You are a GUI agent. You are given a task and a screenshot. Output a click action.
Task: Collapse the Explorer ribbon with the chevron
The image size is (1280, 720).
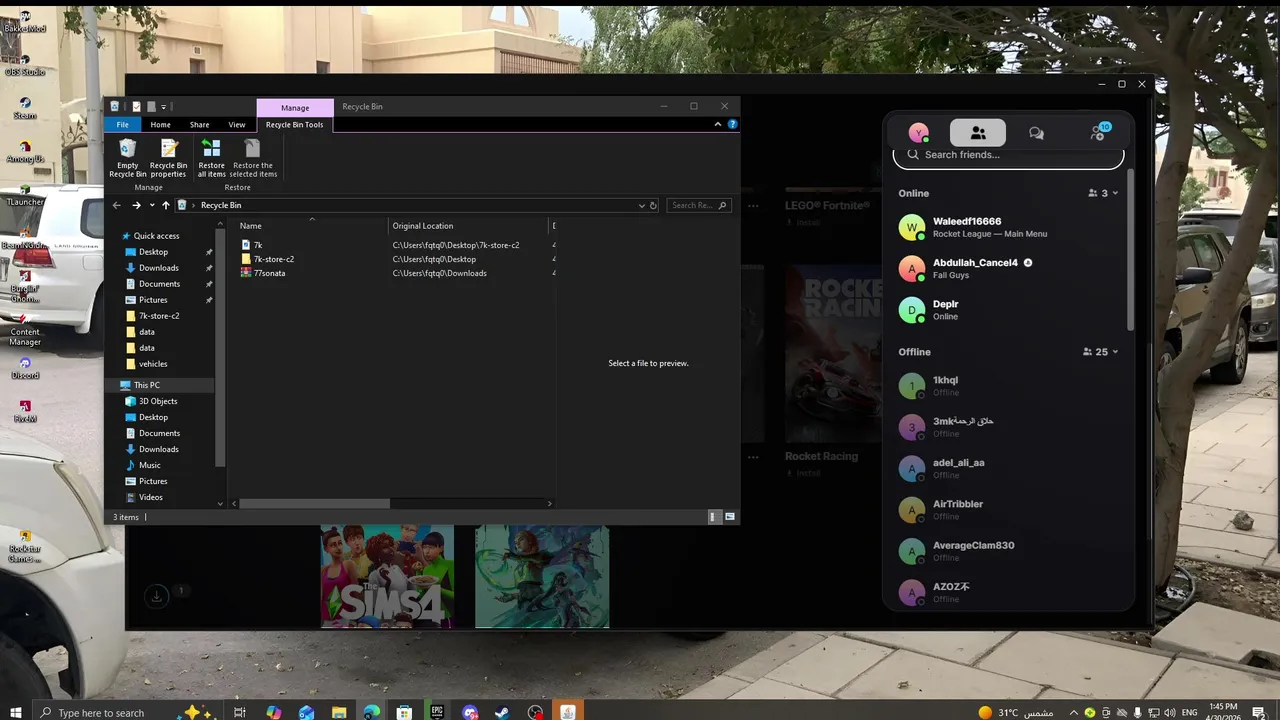point(717,125)
